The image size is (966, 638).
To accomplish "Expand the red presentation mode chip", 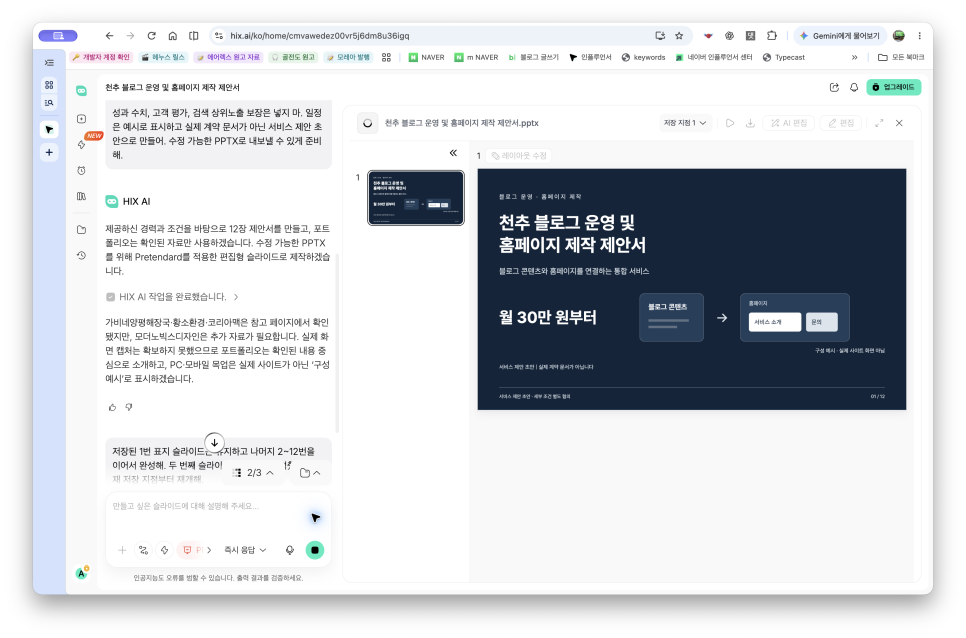I will (209, 550).
